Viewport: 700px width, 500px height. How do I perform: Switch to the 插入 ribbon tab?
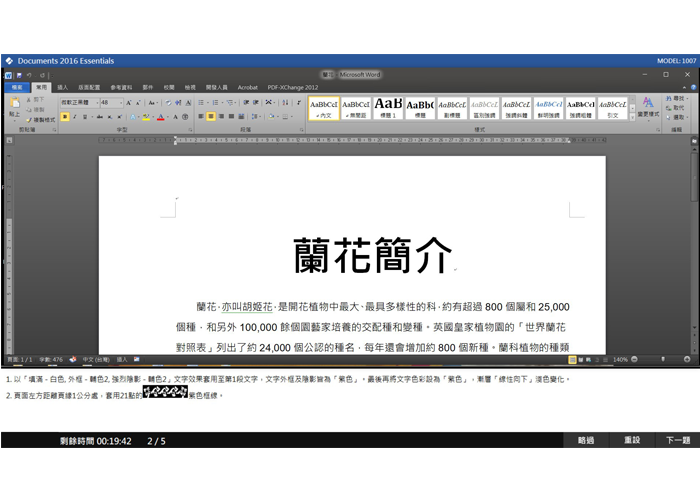[x=62, y=87]
